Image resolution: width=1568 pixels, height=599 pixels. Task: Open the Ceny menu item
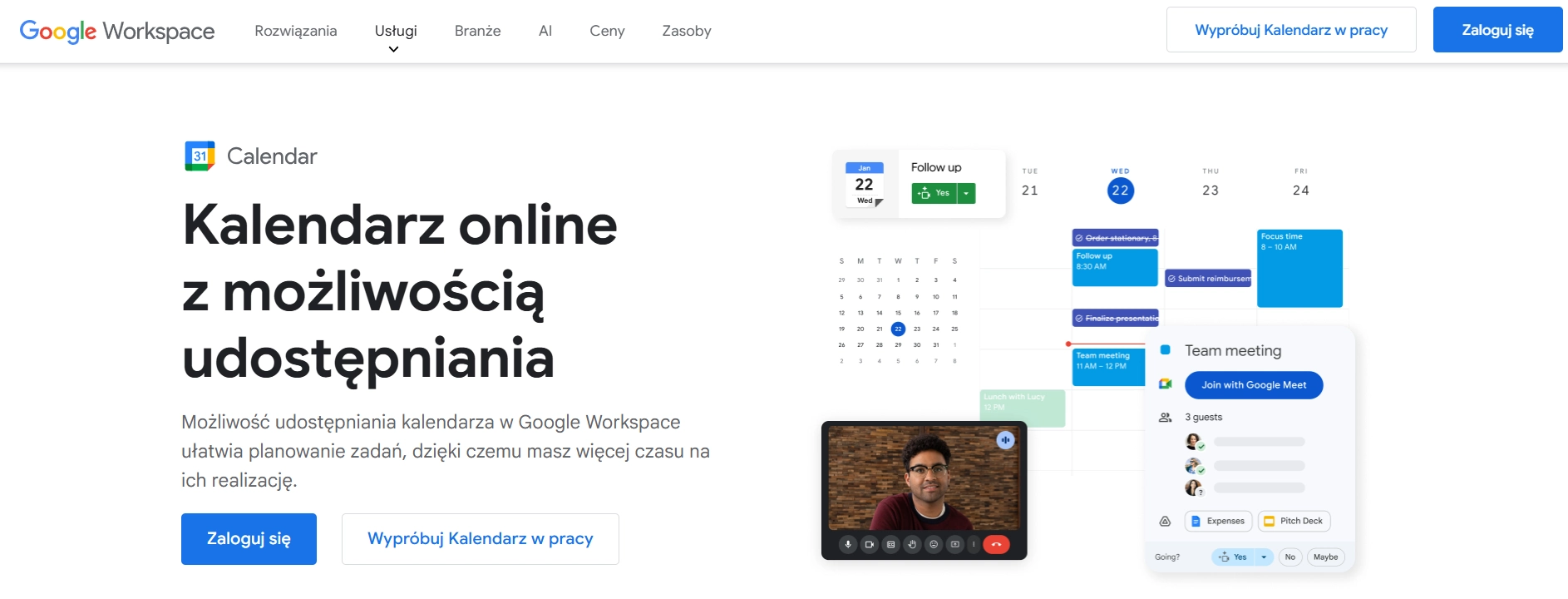pos(607,31)
